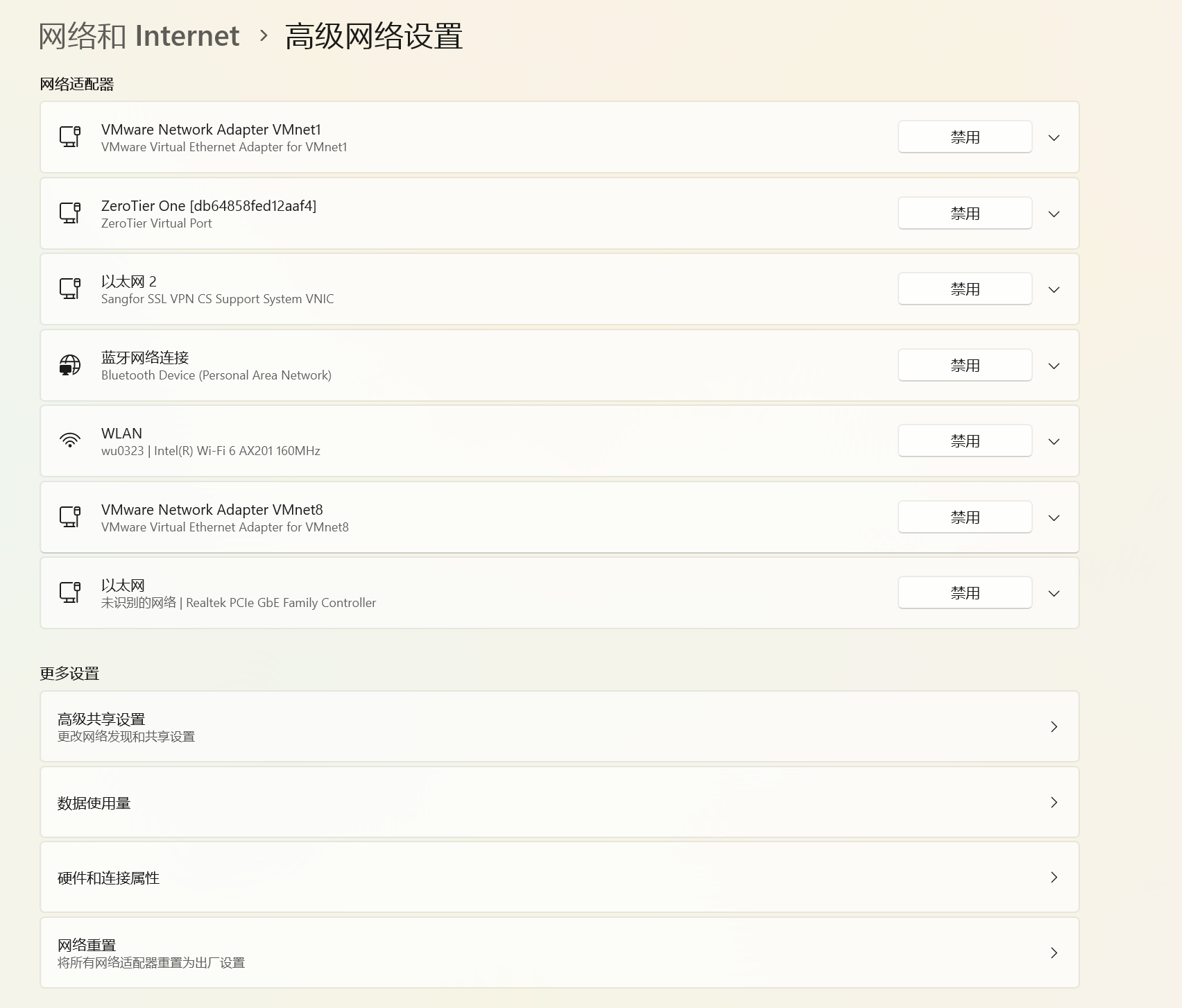
Task: Go back to 网络和 Internet breadcrumb
Action: coord(139,36)
